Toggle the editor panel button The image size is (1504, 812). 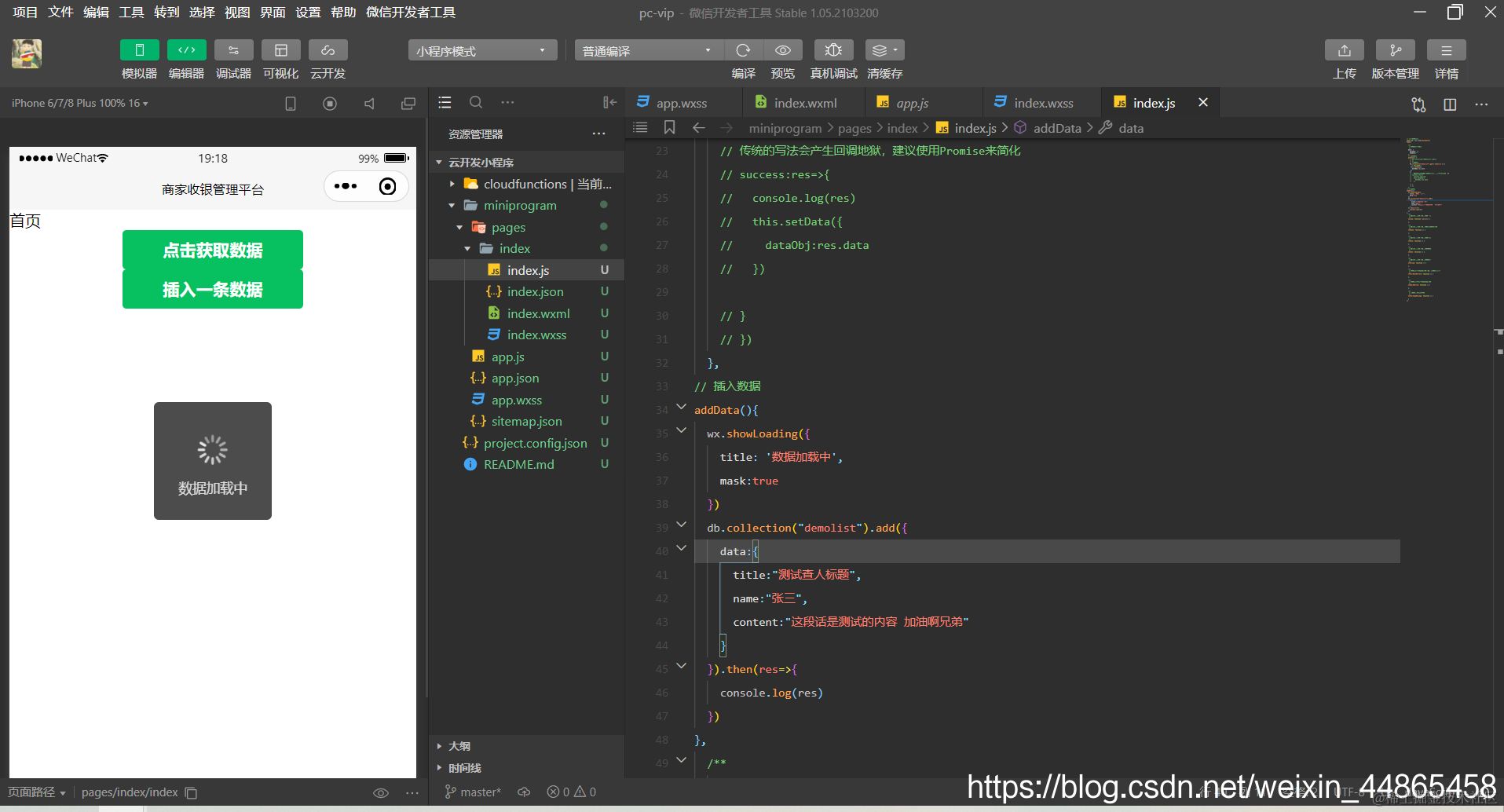[x=187, y=50]
